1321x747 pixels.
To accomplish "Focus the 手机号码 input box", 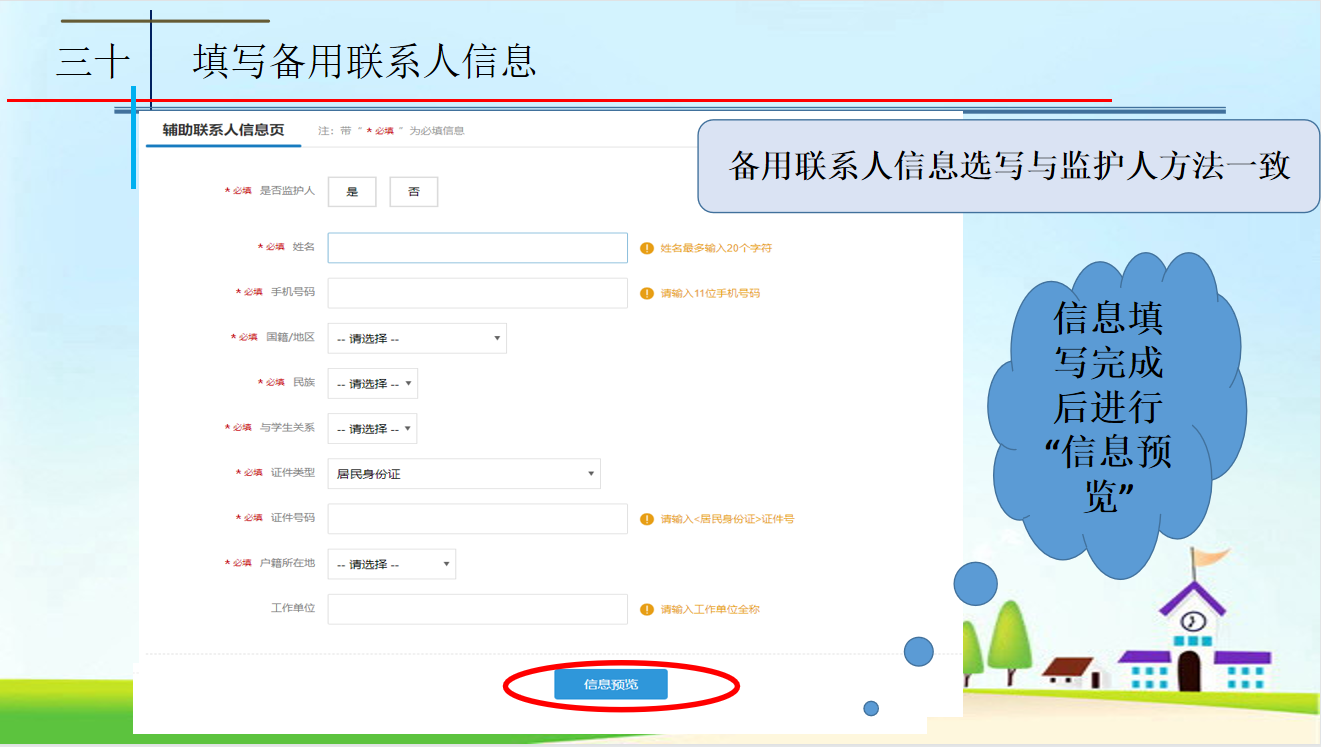I will click(x=478, y=294).
